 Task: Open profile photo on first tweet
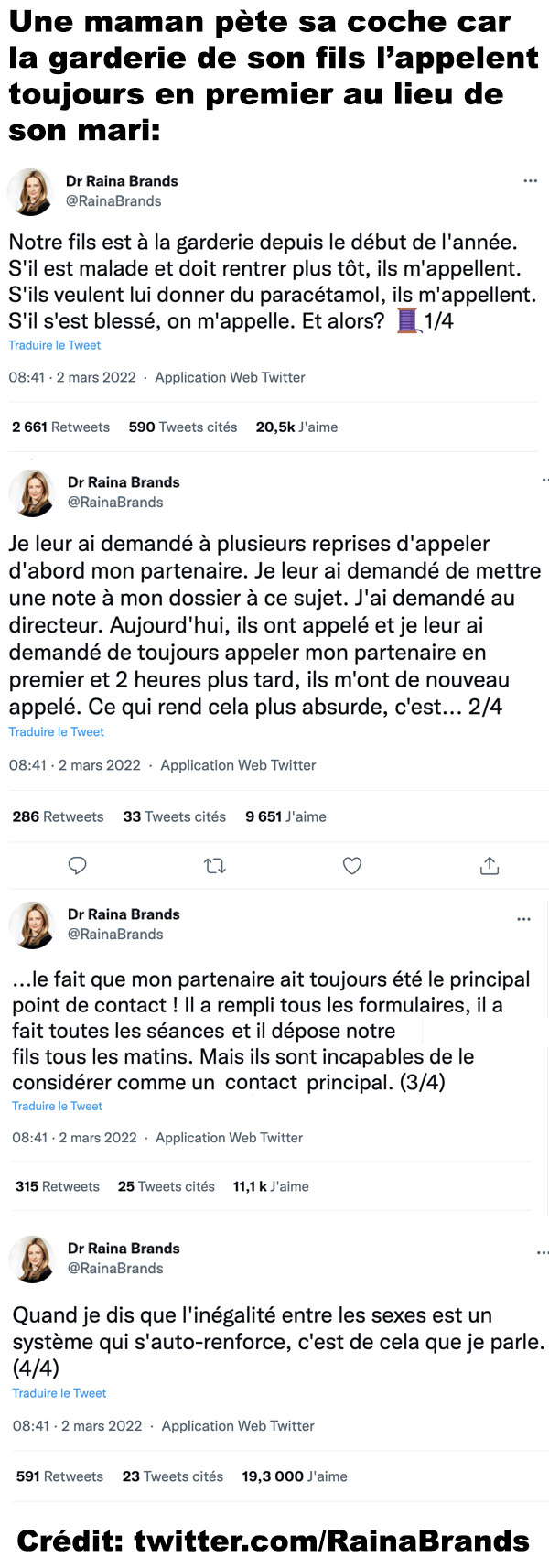[30, 192]
